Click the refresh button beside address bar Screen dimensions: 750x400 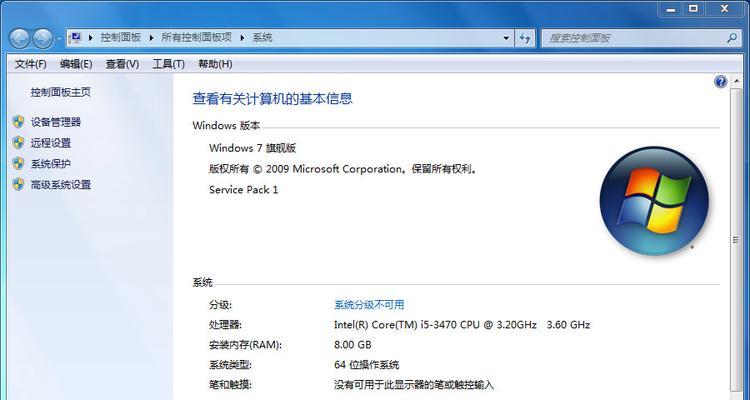tap(525, 38)
